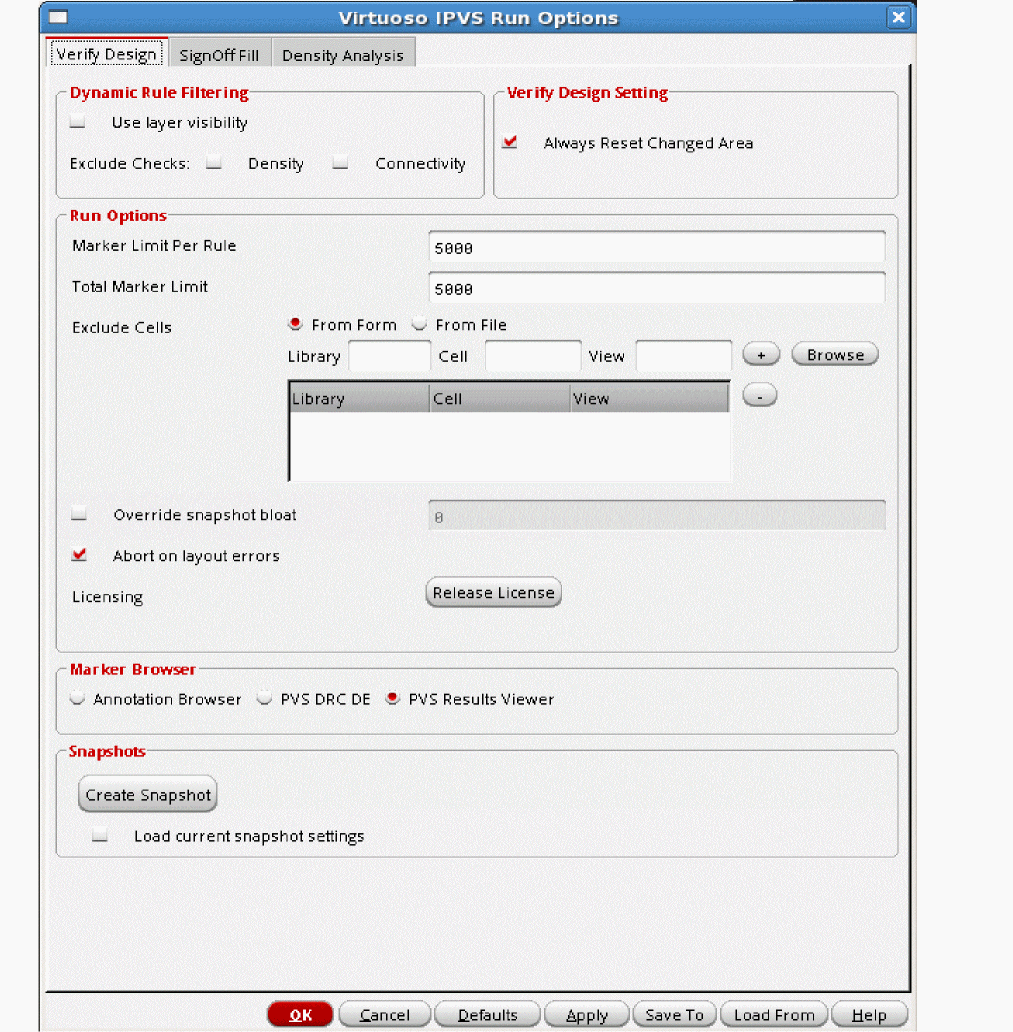
Task: Close the IPVS Run Options dialog
Action: (898, 18)
